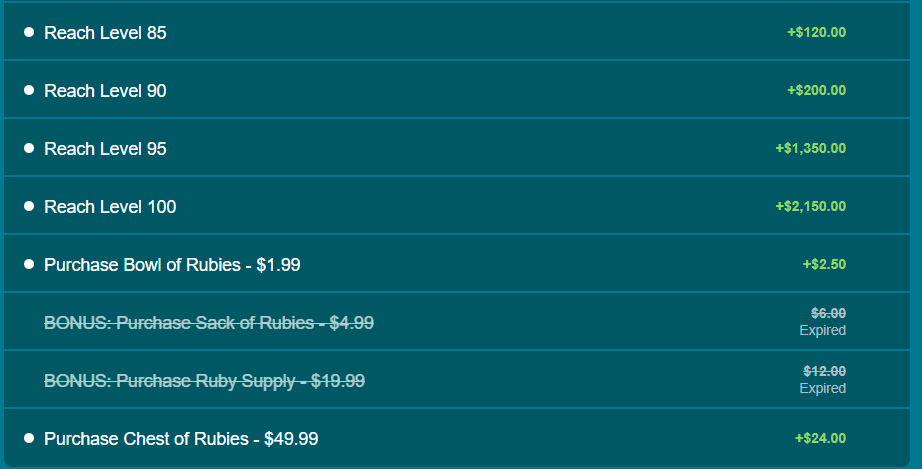Select the Reach Level 90 task
The height and width of the screenshot is (469, 922).
point(105,91)
